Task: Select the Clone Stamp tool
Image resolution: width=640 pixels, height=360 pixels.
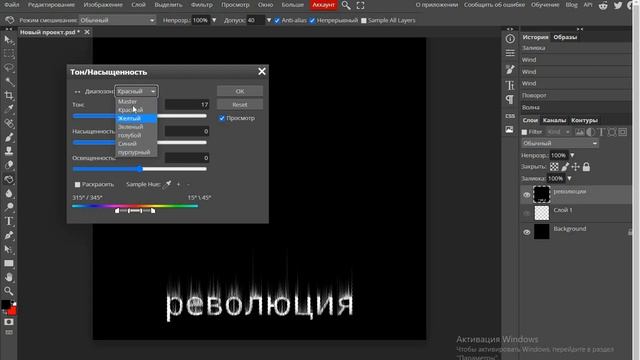Action: [9, 151]
